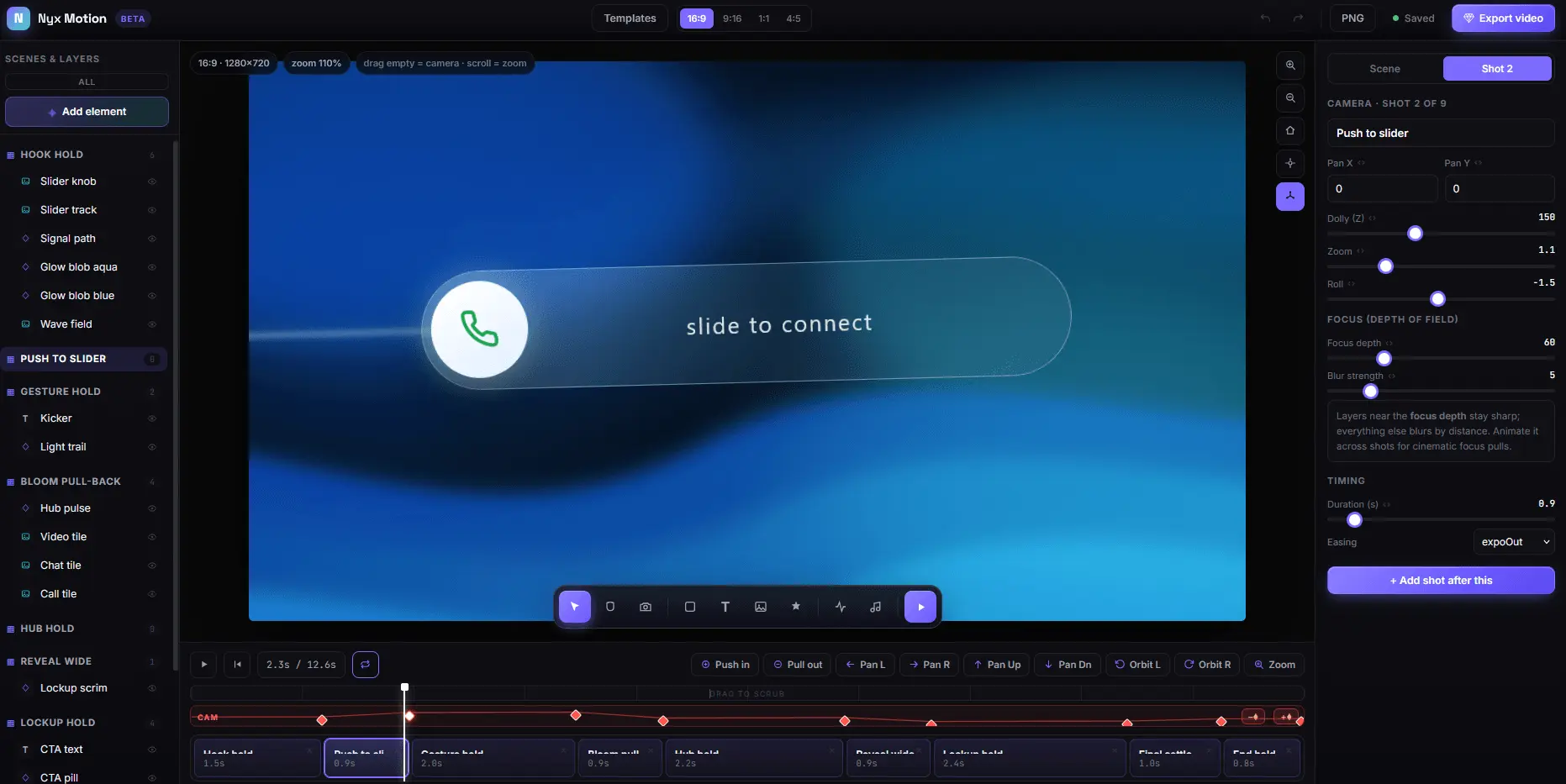Viewport: 1566px width, 784px height.
Task: Toggle Signal path layer visibility
Action: [152, 239]
